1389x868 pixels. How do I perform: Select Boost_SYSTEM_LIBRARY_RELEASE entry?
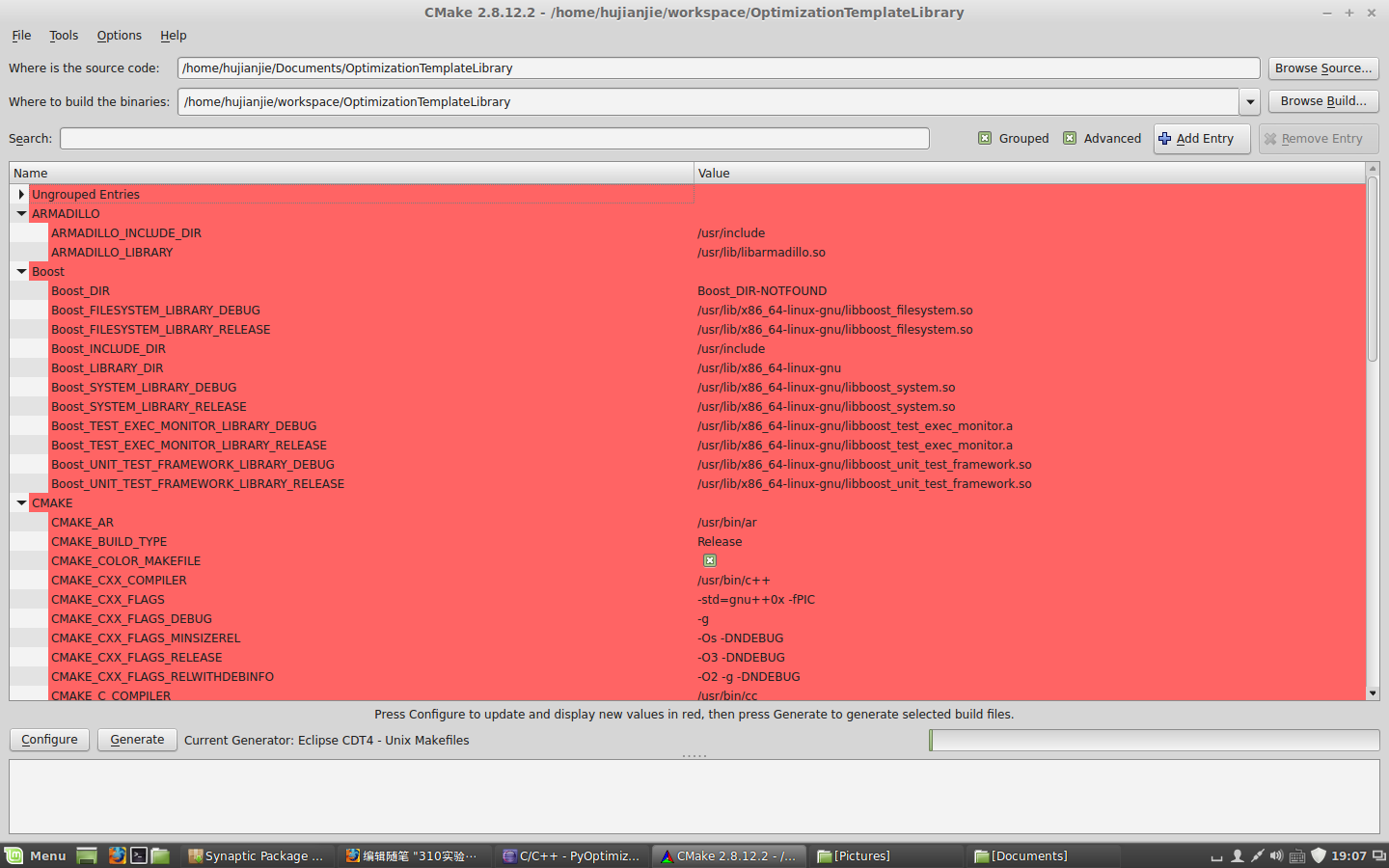point(149,406)
